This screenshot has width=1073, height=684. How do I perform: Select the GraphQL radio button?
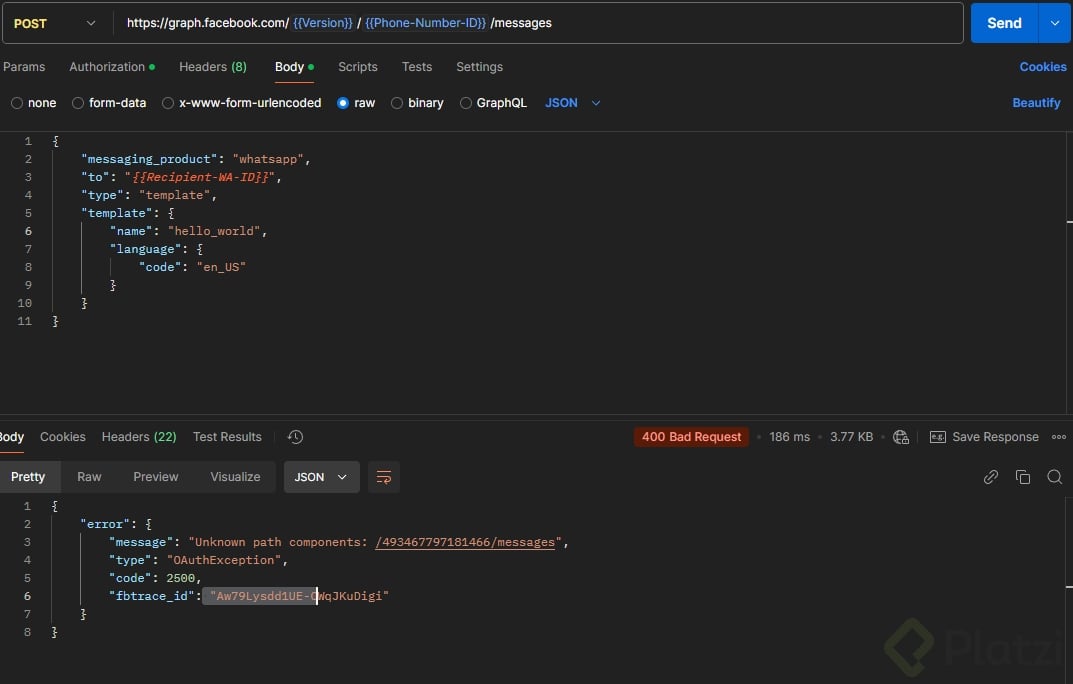(x=466, y=103)
